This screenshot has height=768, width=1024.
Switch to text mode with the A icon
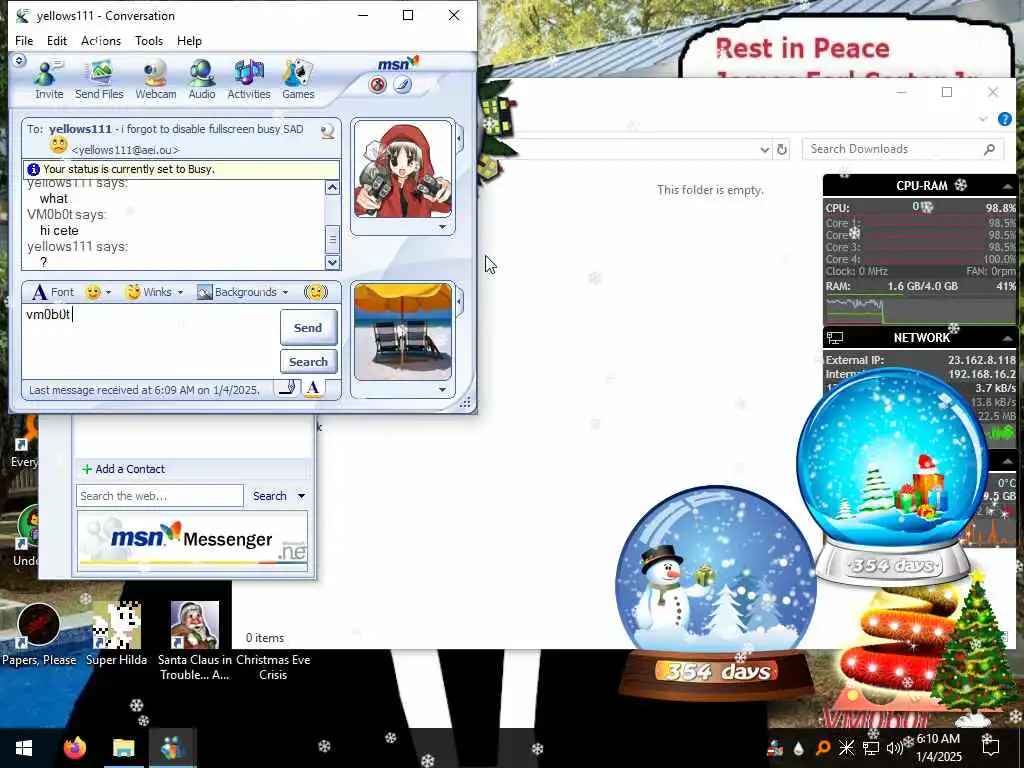(x=313, y=389)
